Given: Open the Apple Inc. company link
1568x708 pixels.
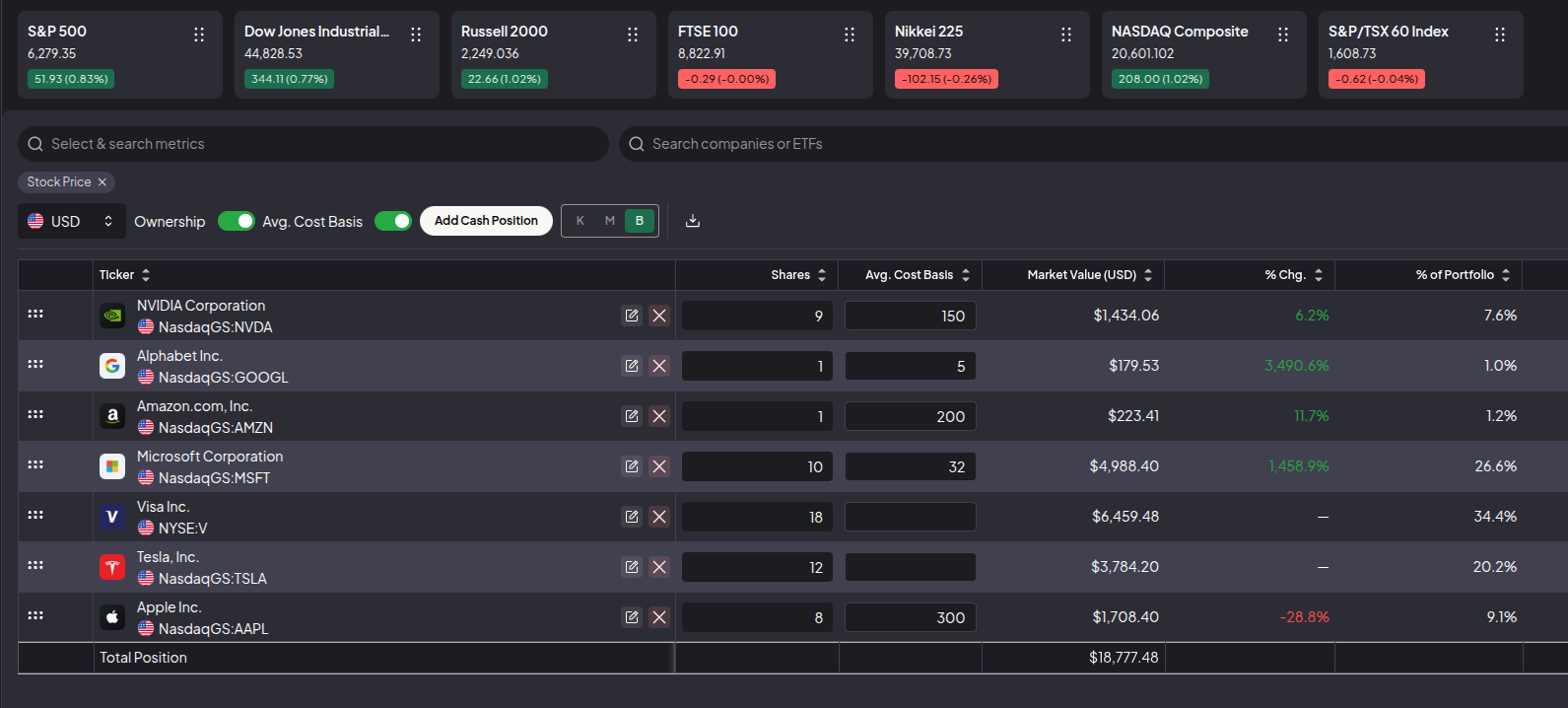Looking at the screenshot, I should click(x=169, y=607).
